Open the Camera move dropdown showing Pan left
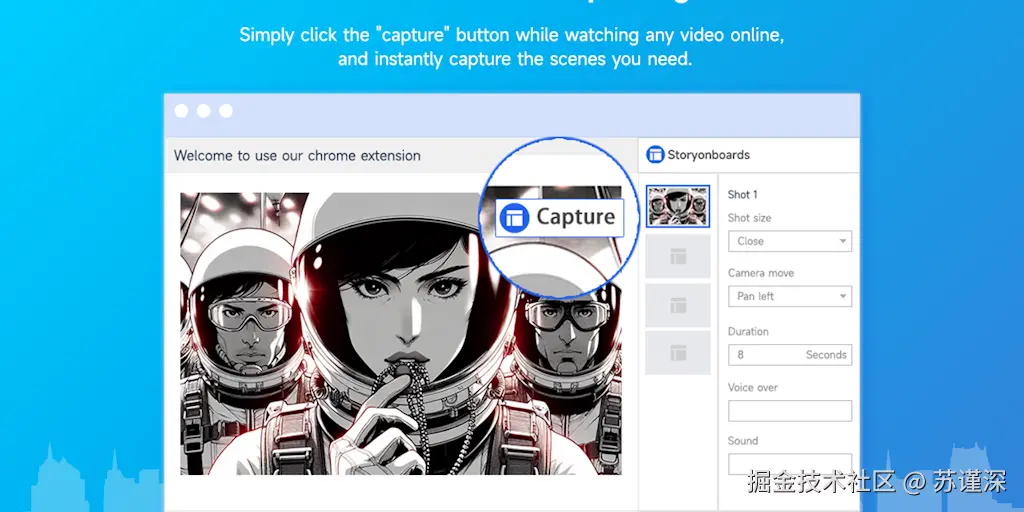The height and width of the screenshot is (512, 1024). click(790, 296)
